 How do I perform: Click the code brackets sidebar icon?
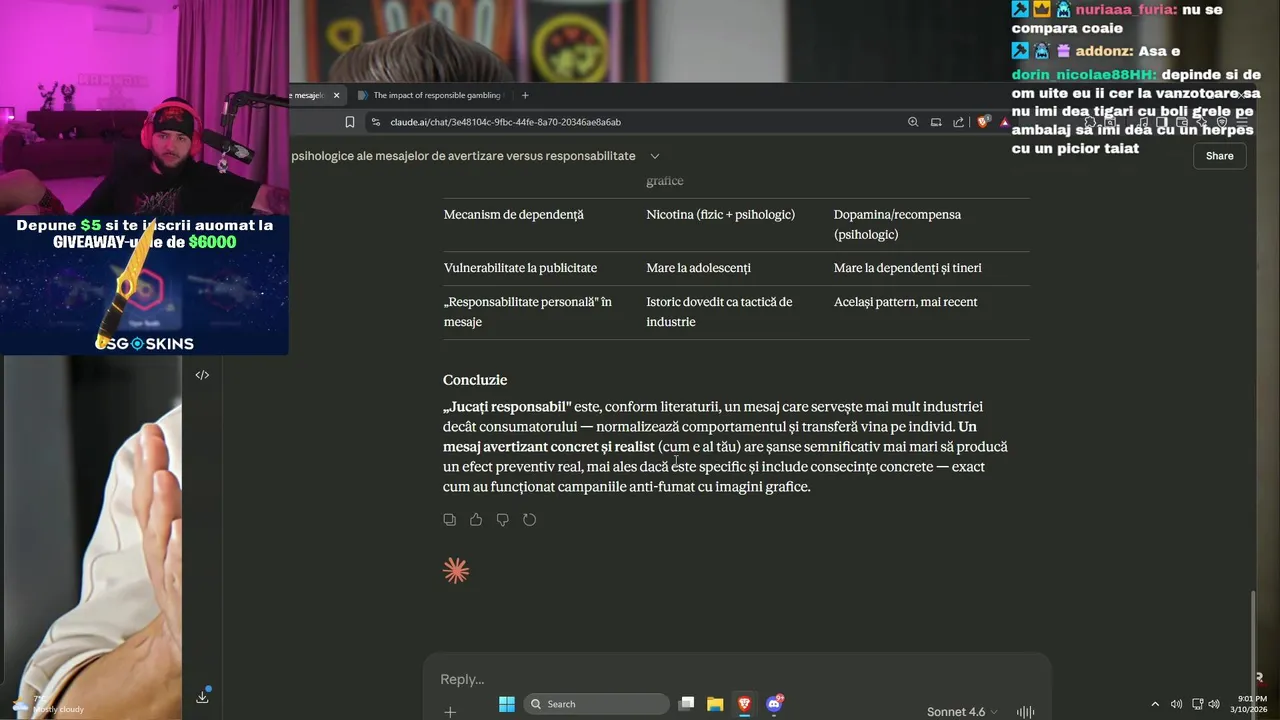[x=202, y=375]
